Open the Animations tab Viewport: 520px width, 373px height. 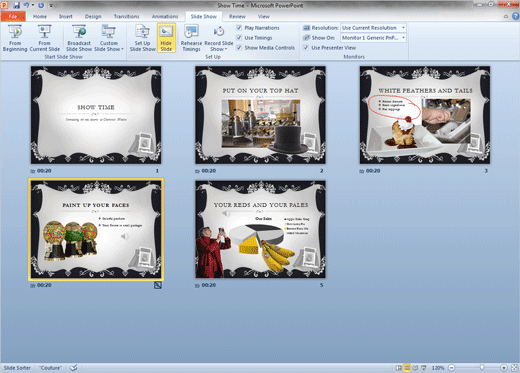pos(165,16)
